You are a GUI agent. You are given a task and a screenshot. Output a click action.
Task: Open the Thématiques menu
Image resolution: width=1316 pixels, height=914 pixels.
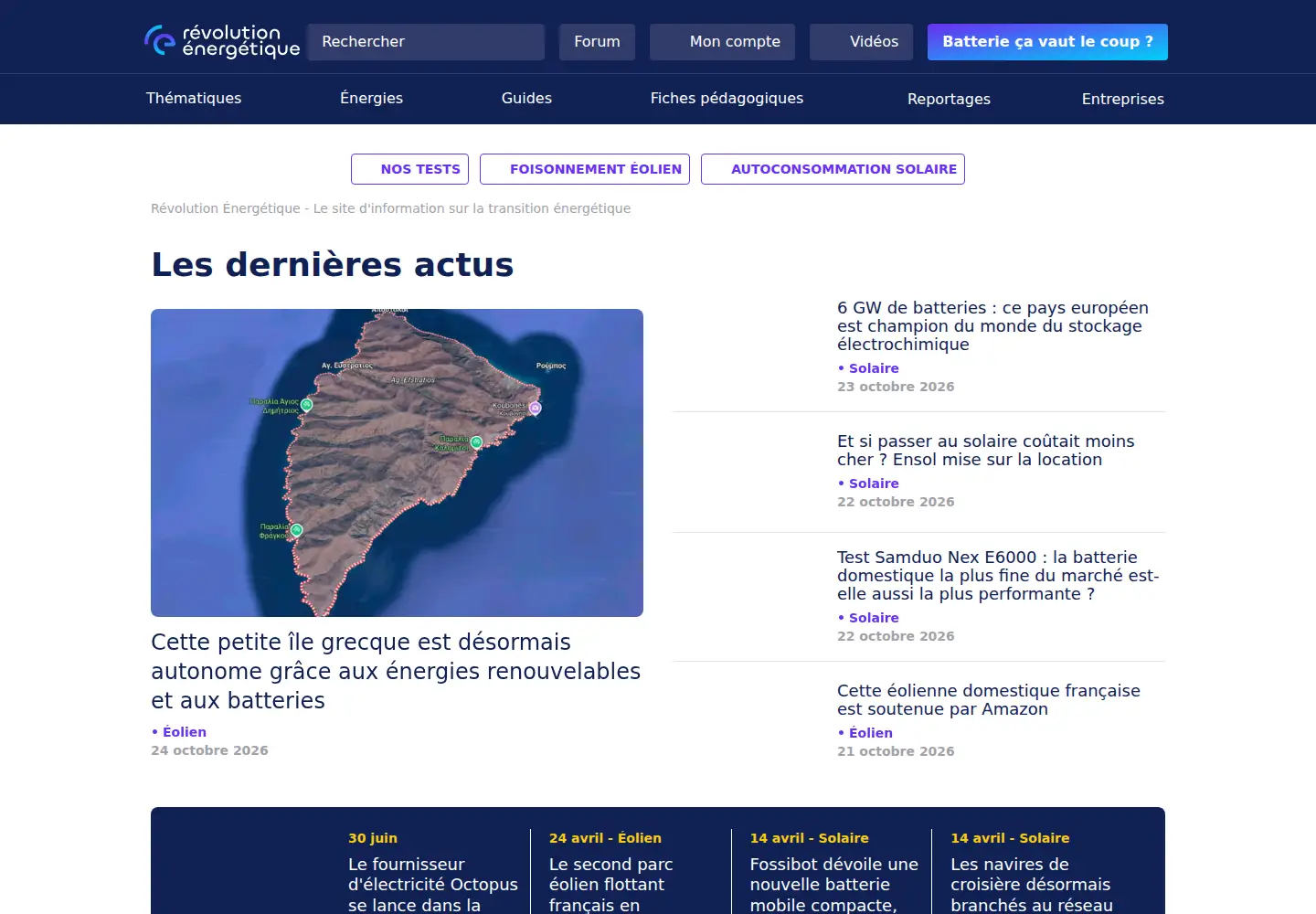pos(194,98)
